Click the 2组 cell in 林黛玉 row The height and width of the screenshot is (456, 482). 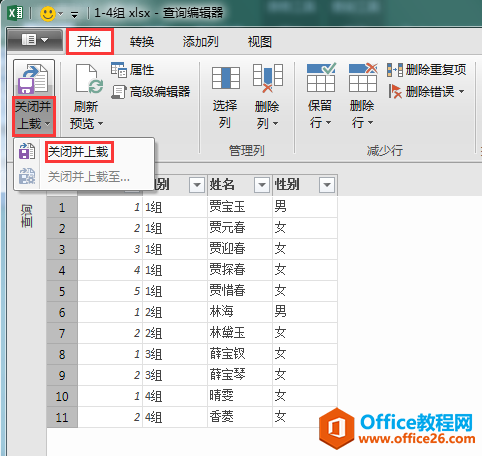[175, 333]
